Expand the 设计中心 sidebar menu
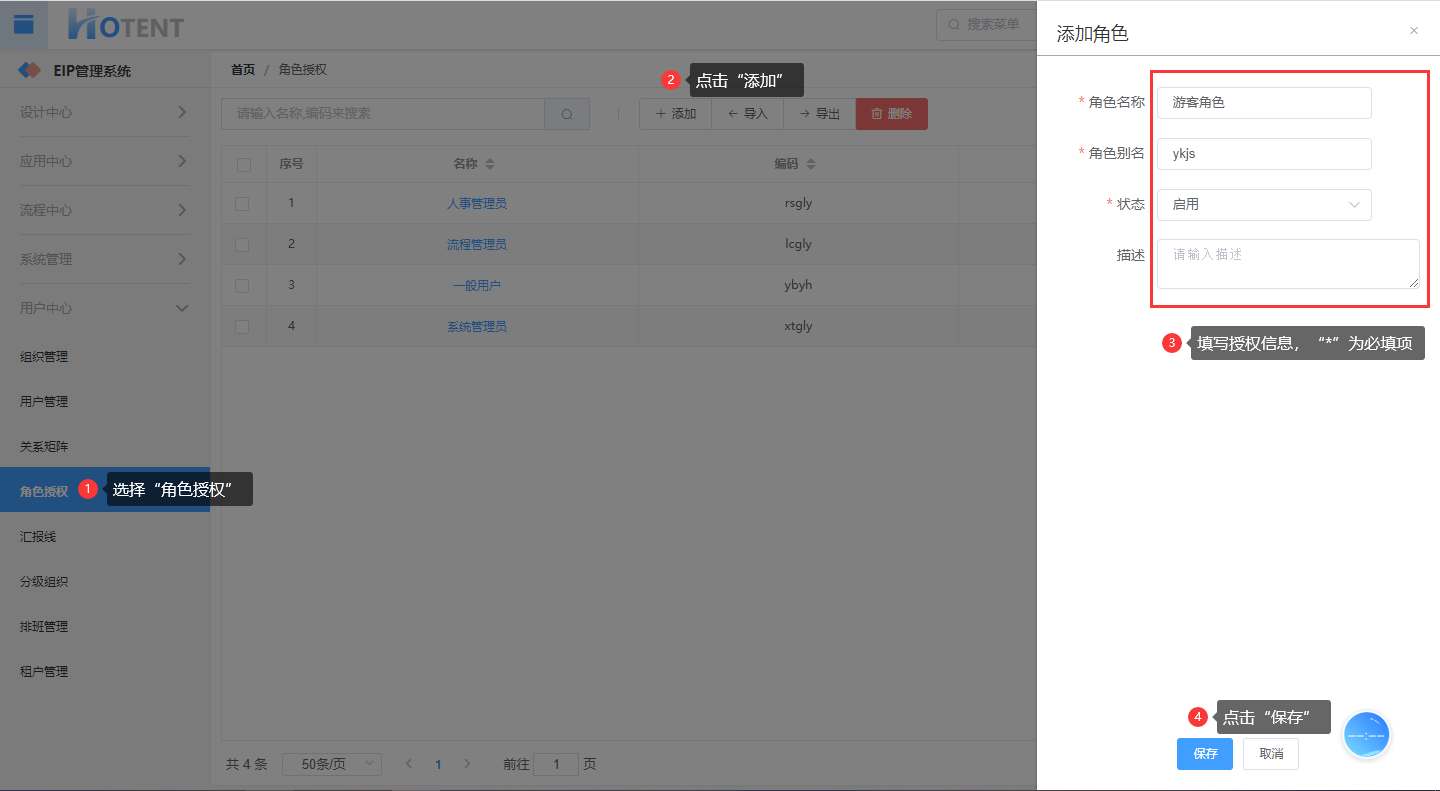The height and width of the screenshot is (791, 1440). click(x=104, y=112)
